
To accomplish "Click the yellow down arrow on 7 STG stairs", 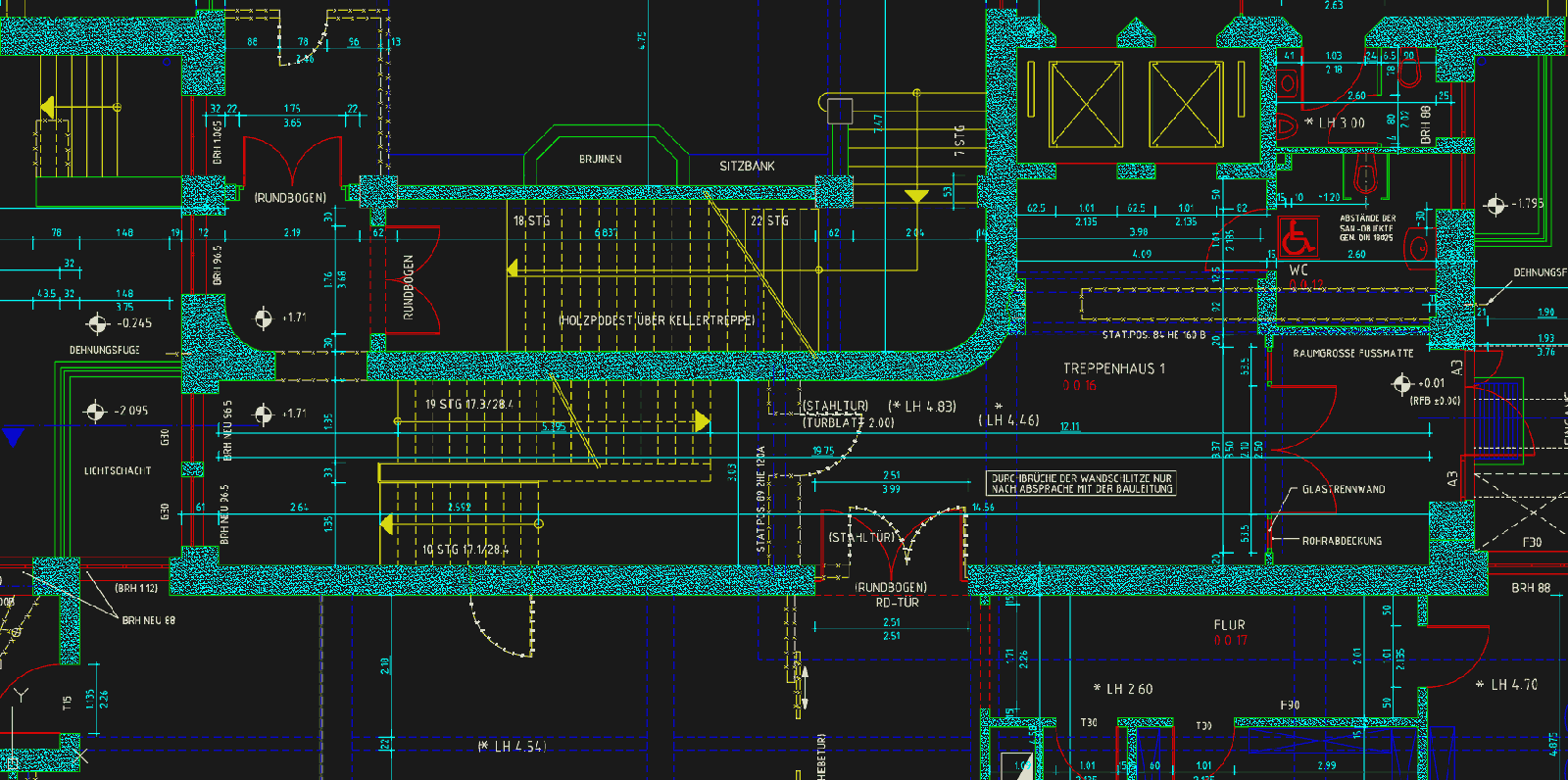I will (x=916, y=196).
